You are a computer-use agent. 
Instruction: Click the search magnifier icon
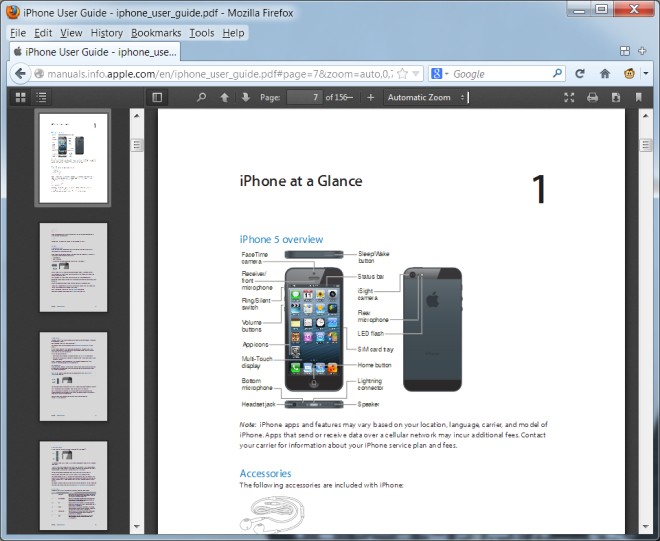[557, 73]
